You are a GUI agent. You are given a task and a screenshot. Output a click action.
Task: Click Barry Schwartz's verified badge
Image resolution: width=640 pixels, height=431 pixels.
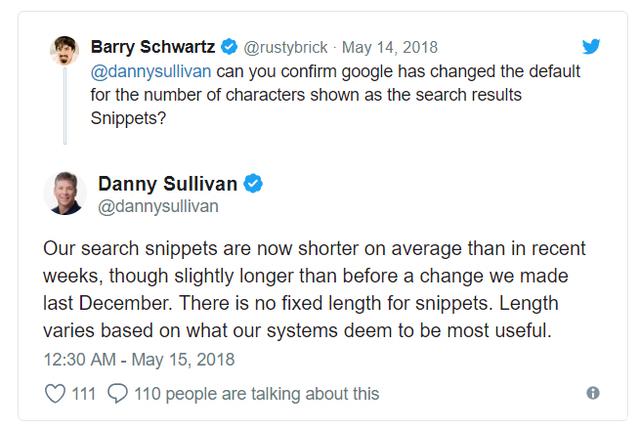[x=229, y=47]
